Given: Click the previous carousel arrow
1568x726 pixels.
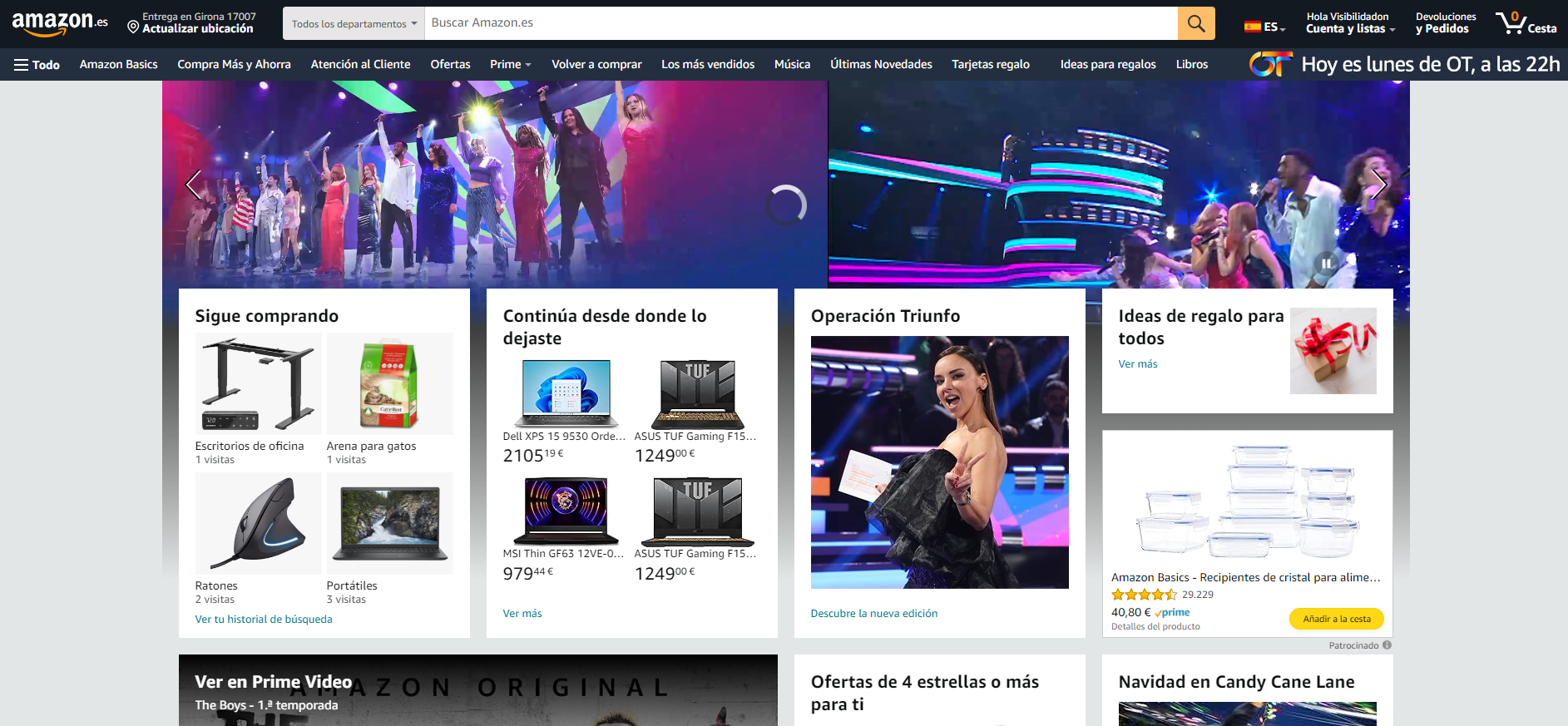Looking at the screenshot, I should coord(194,185).
